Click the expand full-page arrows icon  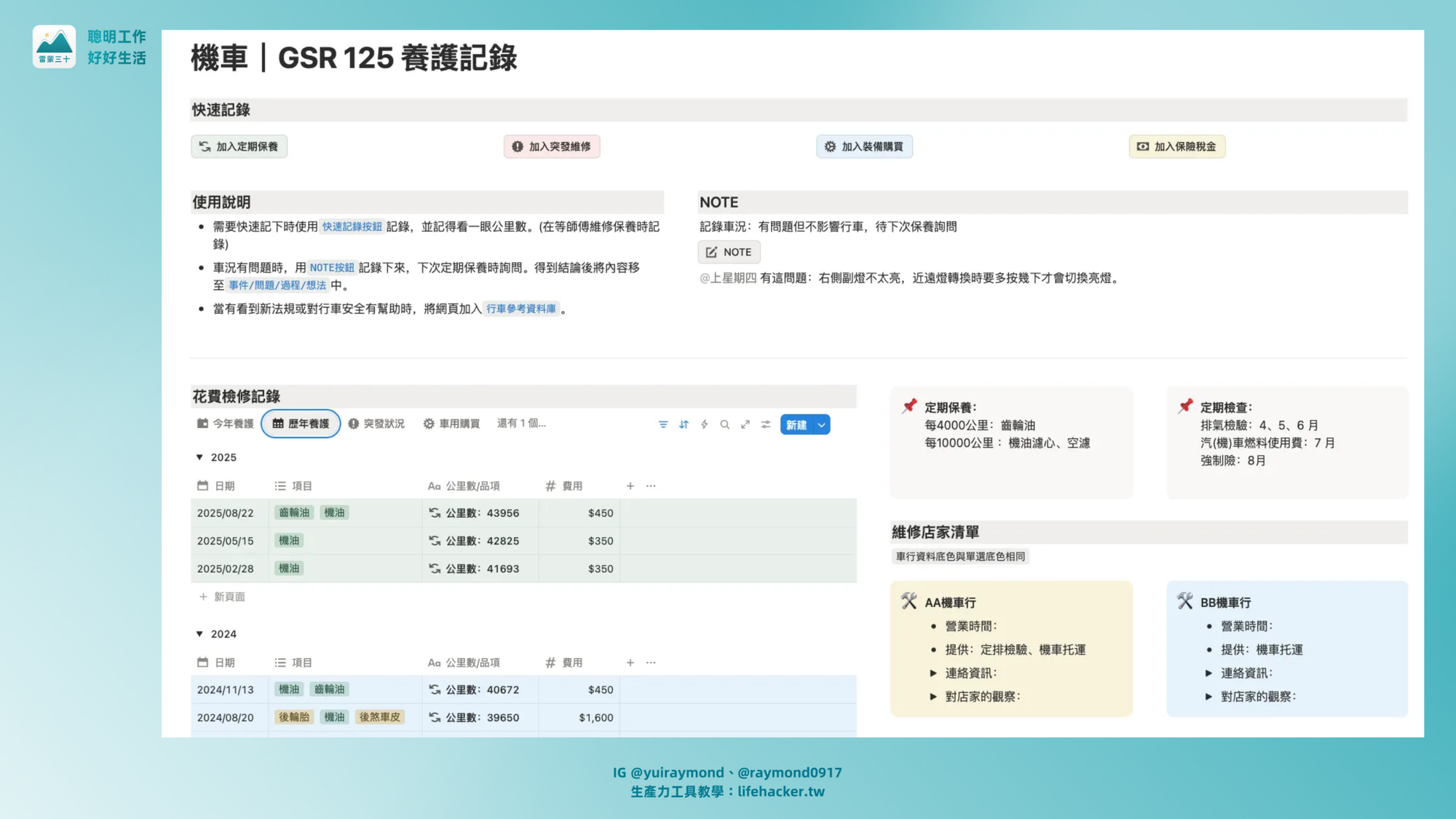(745, 424)
